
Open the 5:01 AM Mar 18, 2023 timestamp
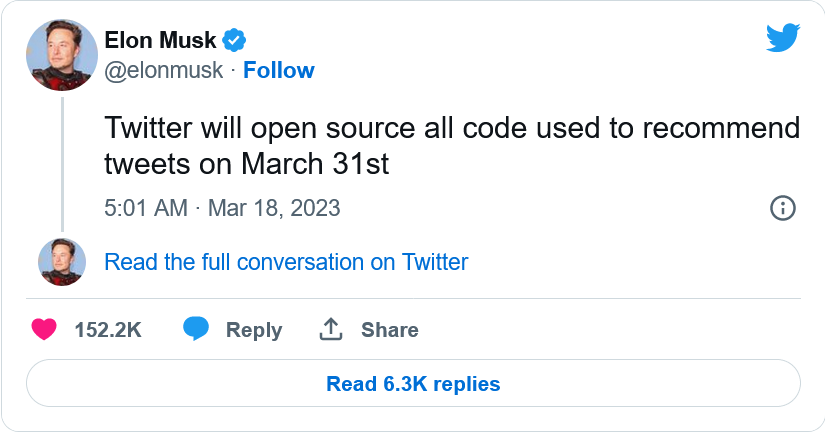click(x=222, y=208)
